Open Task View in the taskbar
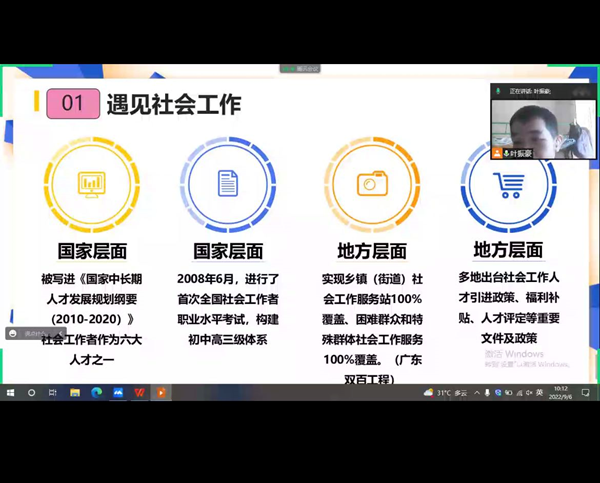The width and height of the screenshot is (600, 483). (x=54, y=393)
